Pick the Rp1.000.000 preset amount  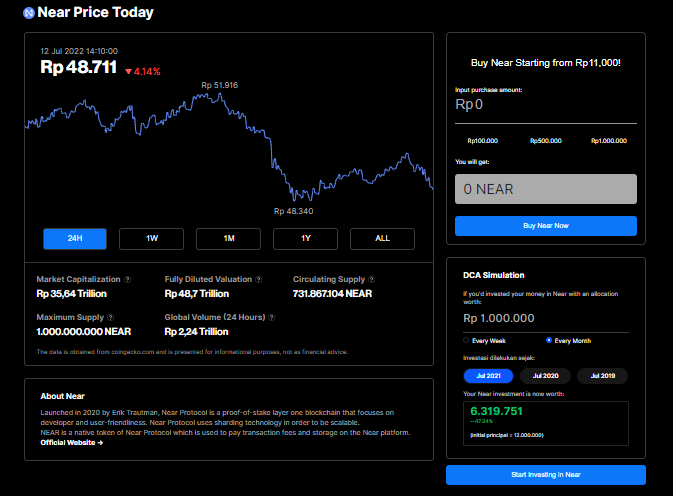pos(609,141)
